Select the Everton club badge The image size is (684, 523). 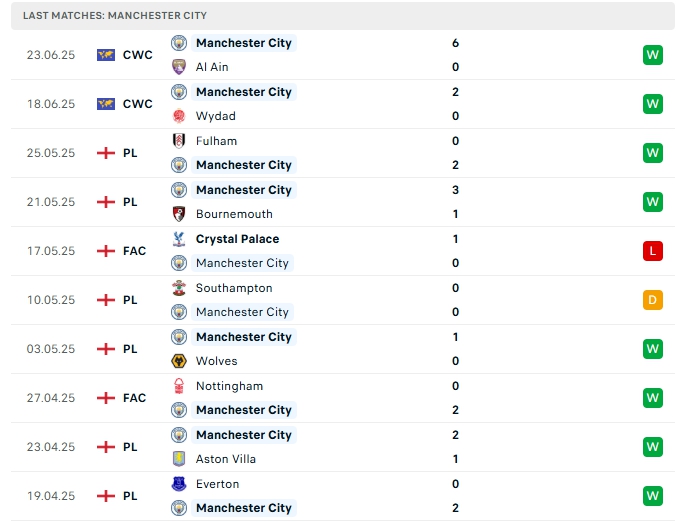tap(179, 484)
